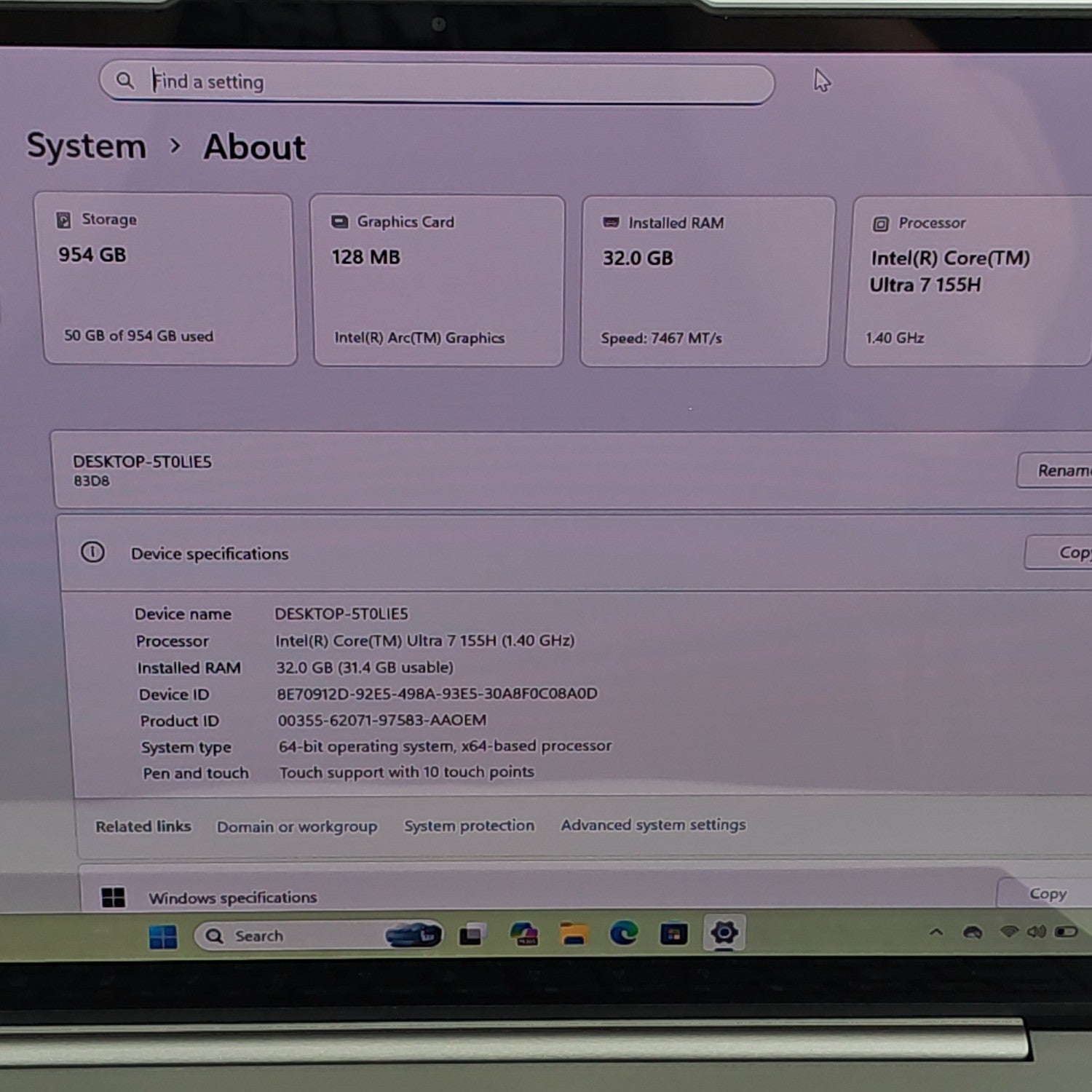Click the Intel(R) Arc(TM) Graphics text
Image resolution: width=1092 pixels, height=1092 pixels.
coord(419,338)
